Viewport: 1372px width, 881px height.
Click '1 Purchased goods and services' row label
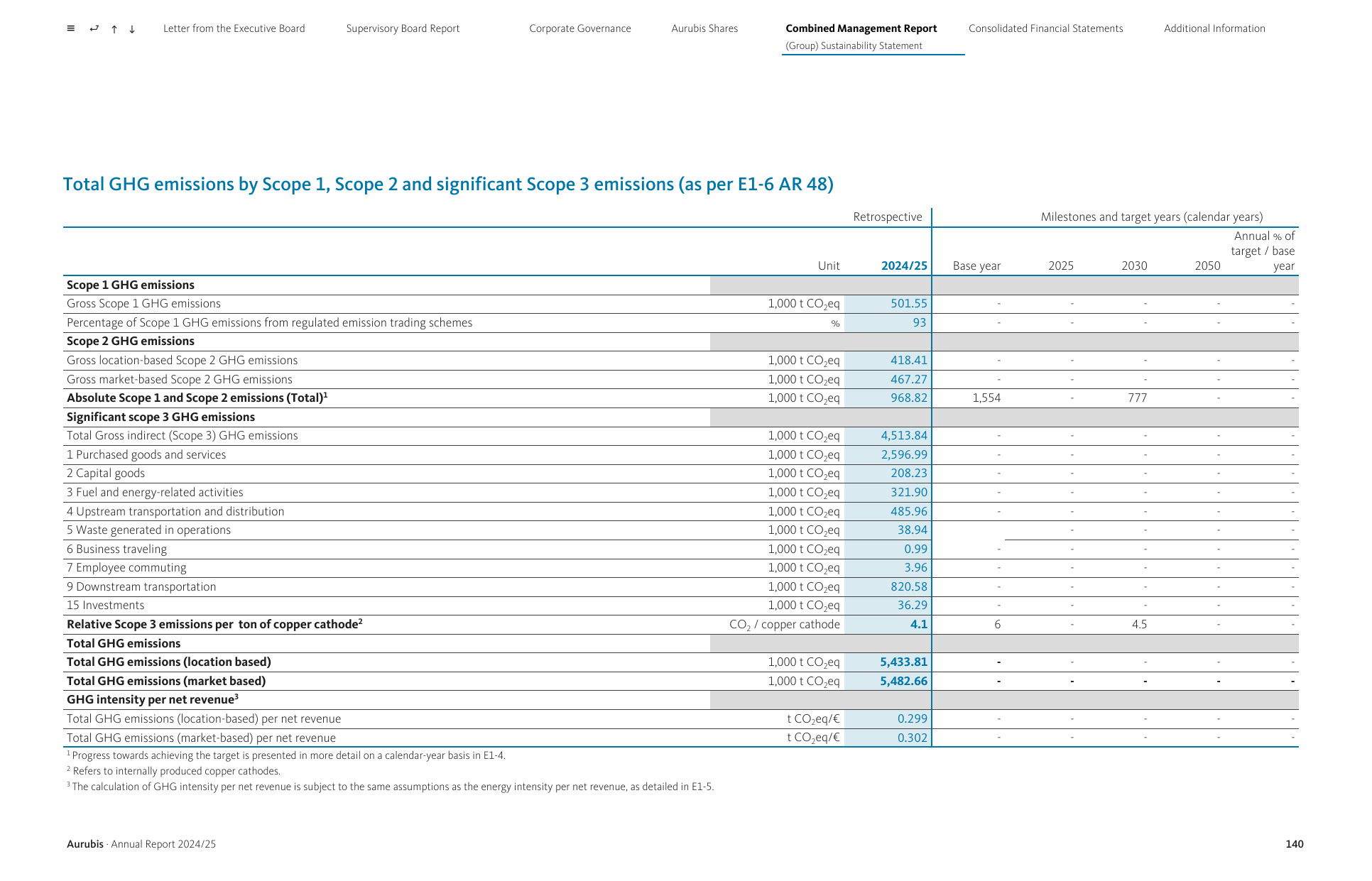click(146, 455)
